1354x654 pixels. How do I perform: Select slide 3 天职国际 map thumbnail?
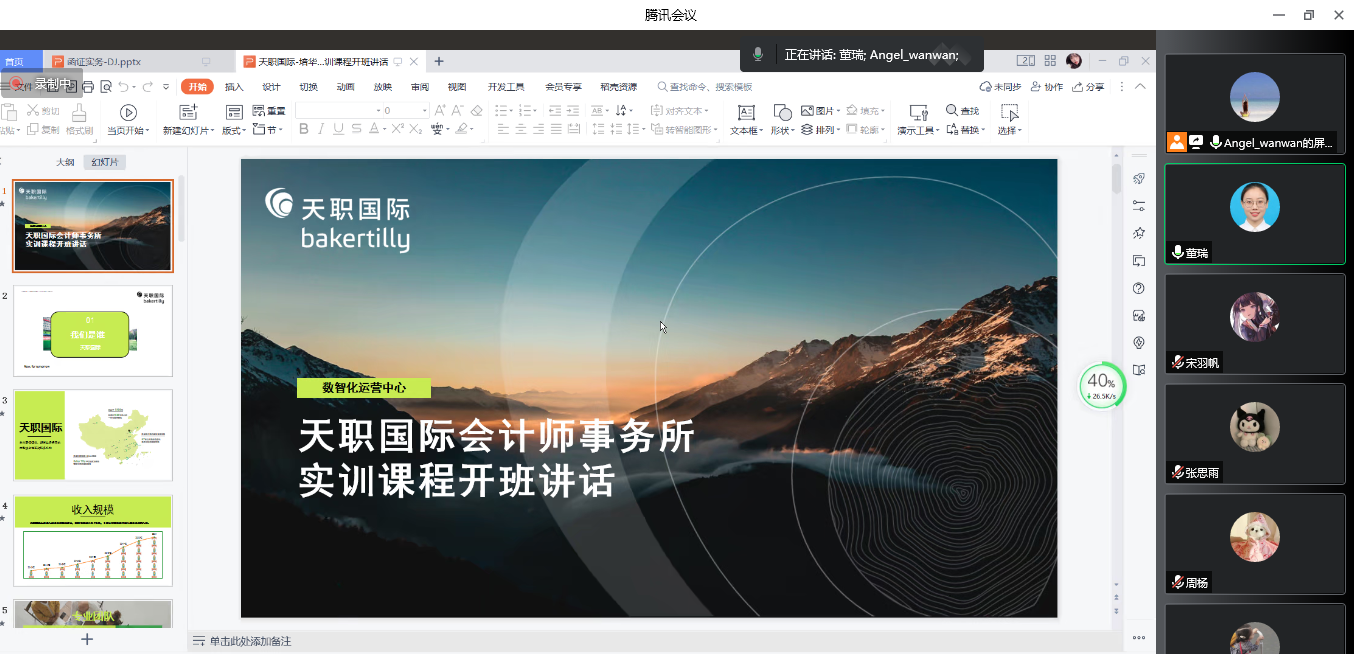(93, 435)
